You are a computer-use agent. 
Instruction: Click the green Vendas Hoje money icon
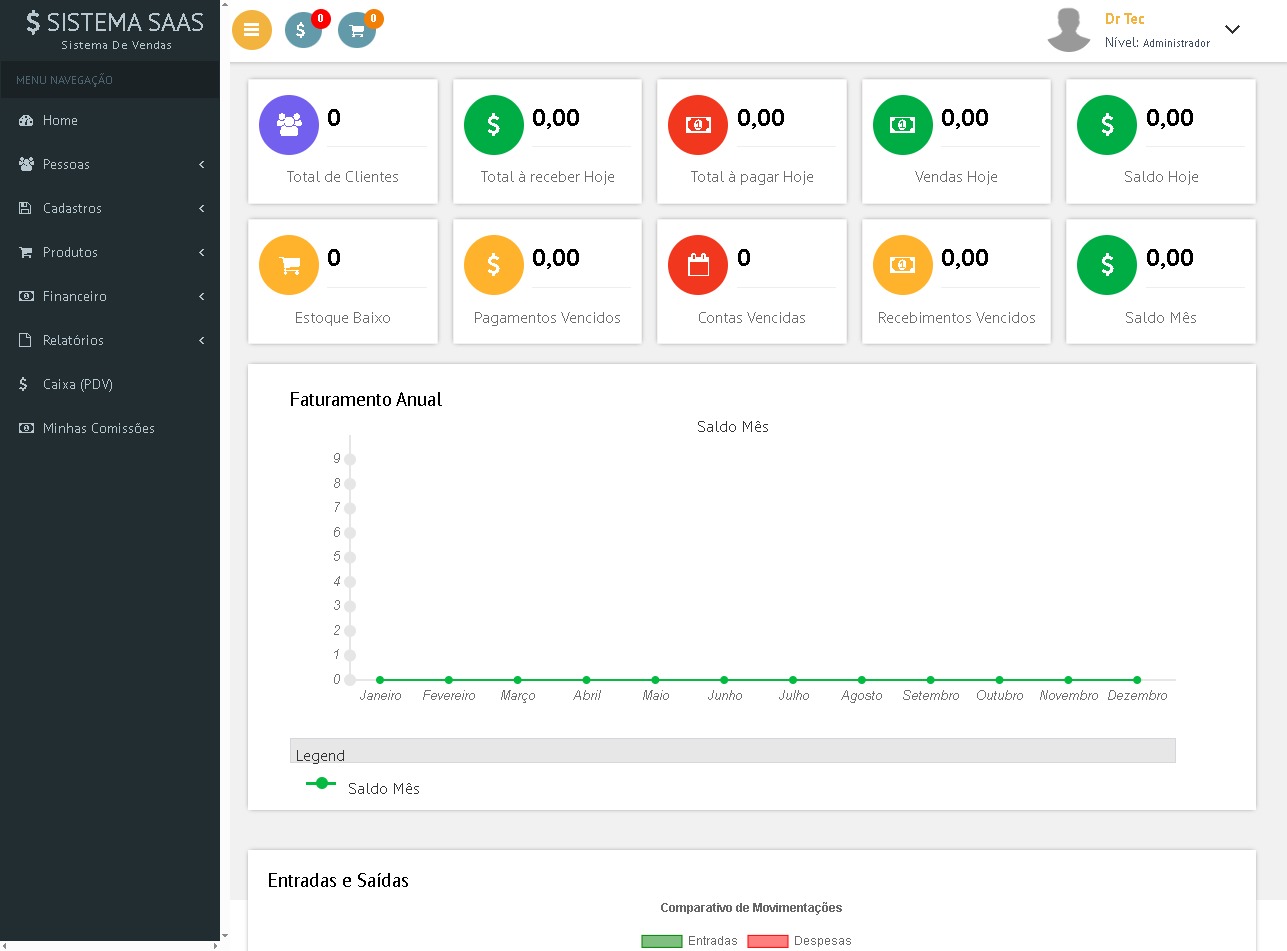[x=903, y=125]
